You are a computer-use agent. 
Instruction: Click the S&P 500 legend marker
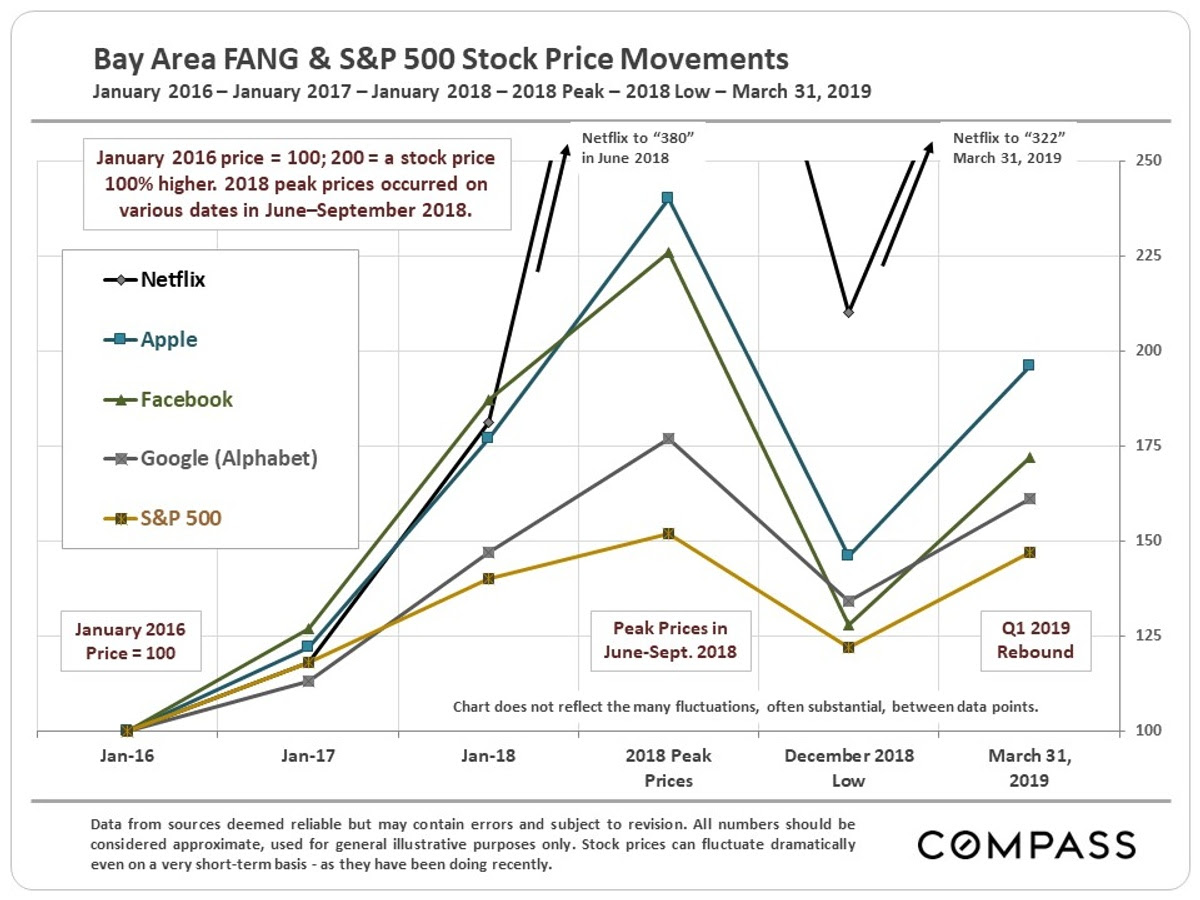121,518
